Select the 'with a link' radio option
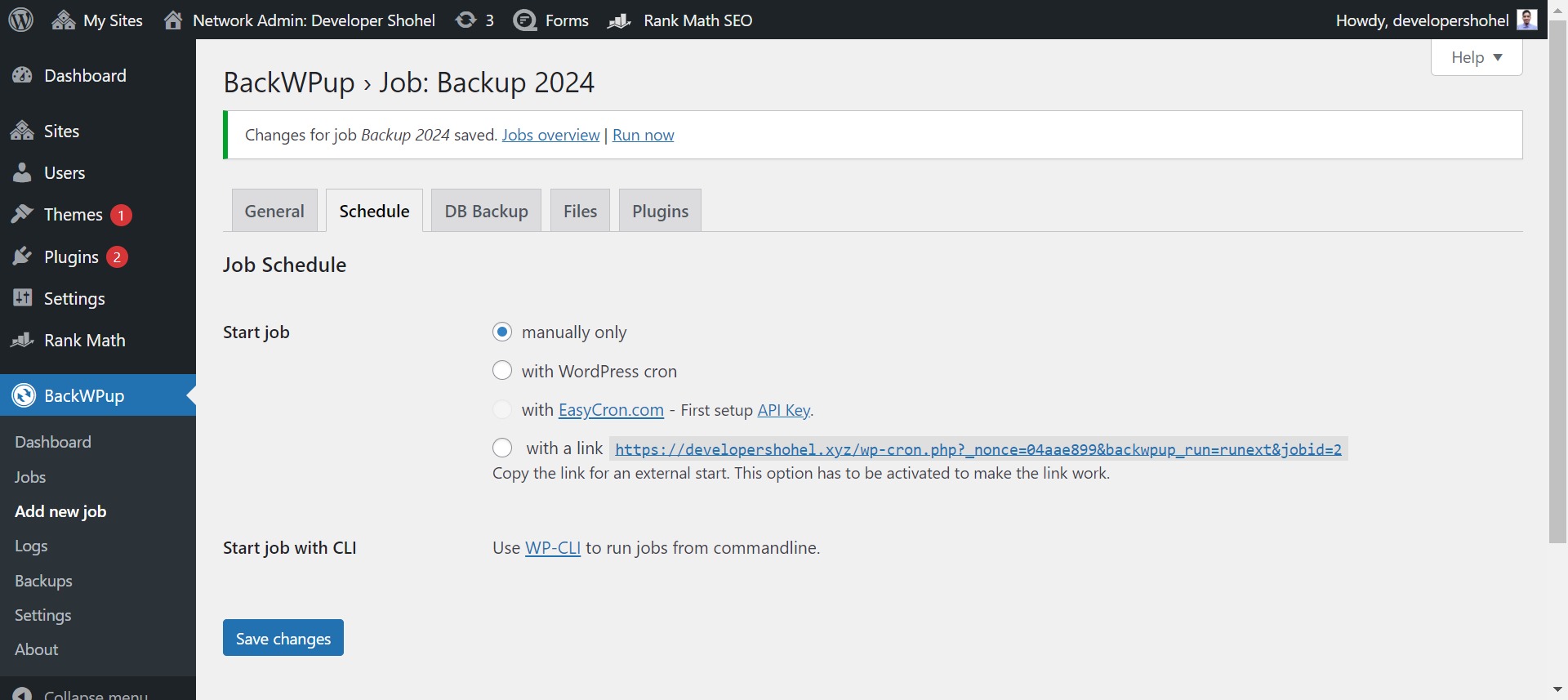 [x=502, y=448]
